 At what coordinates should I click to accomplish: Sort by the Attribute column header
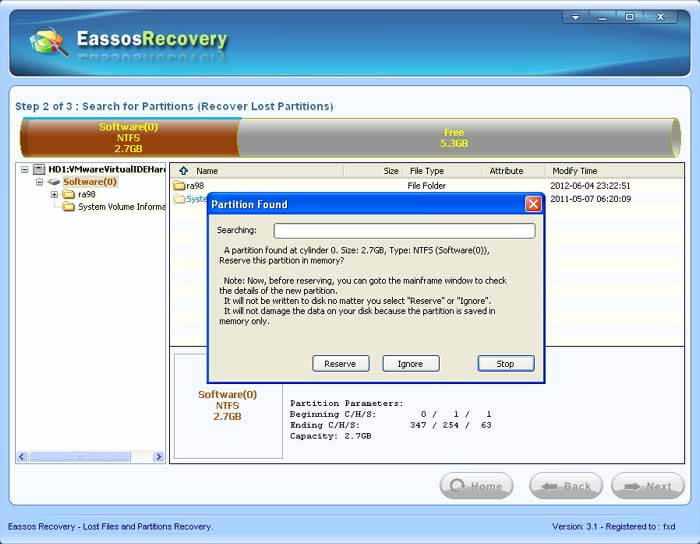[506, 171]
